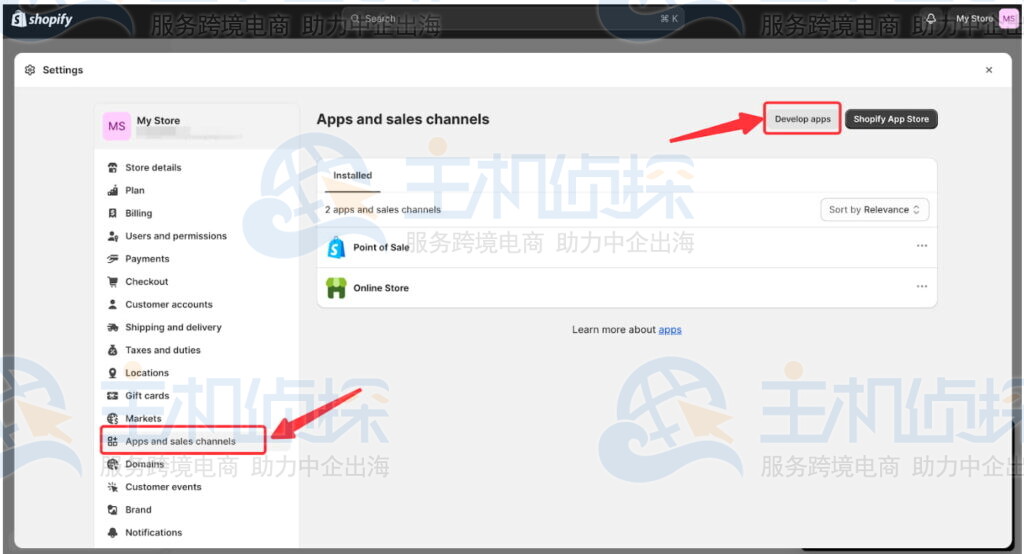Click the Point of Sale app icon
This screenshot has height=554, width=1024.
click(336, 247)
